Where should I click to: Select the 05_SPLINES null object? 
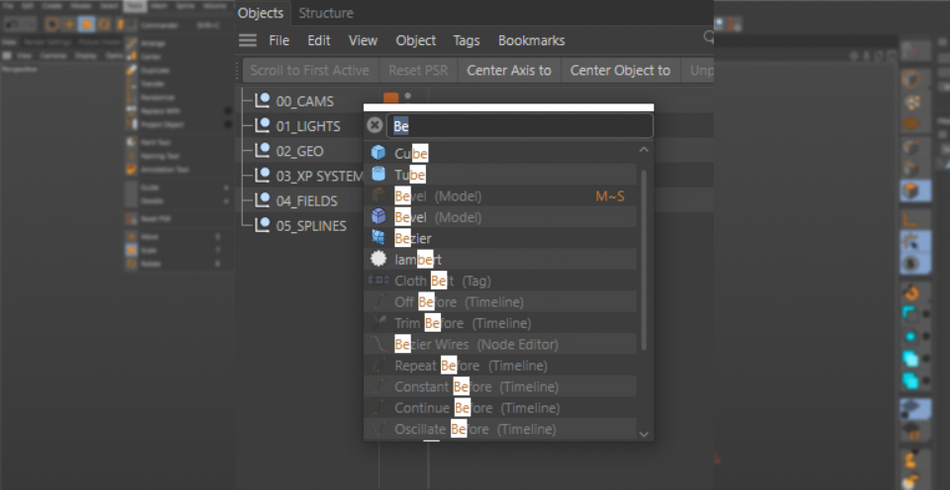click(311, 225)
